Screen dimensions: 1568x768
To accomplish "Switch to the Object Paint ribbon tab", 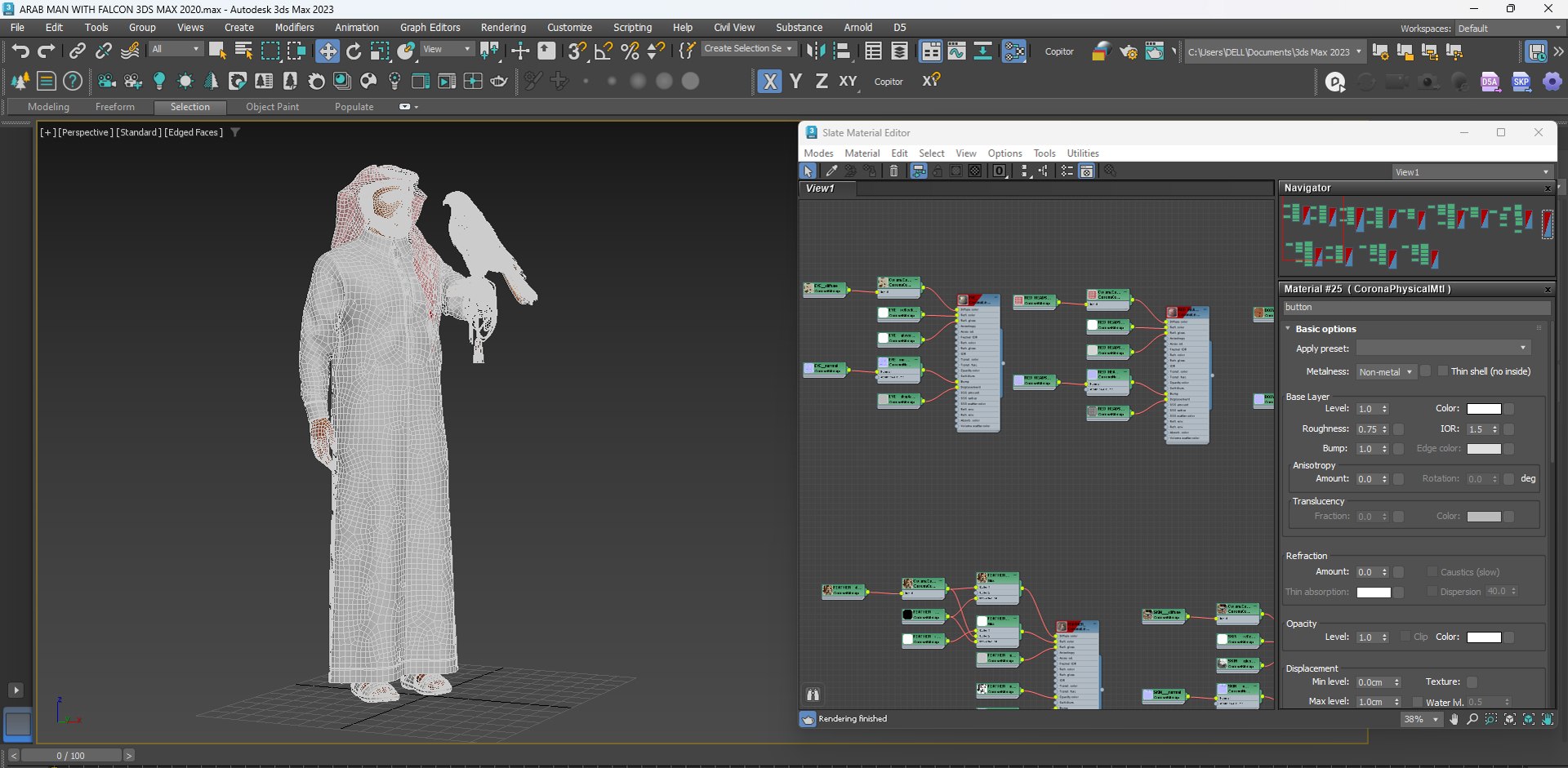I will tap(272, 107).
